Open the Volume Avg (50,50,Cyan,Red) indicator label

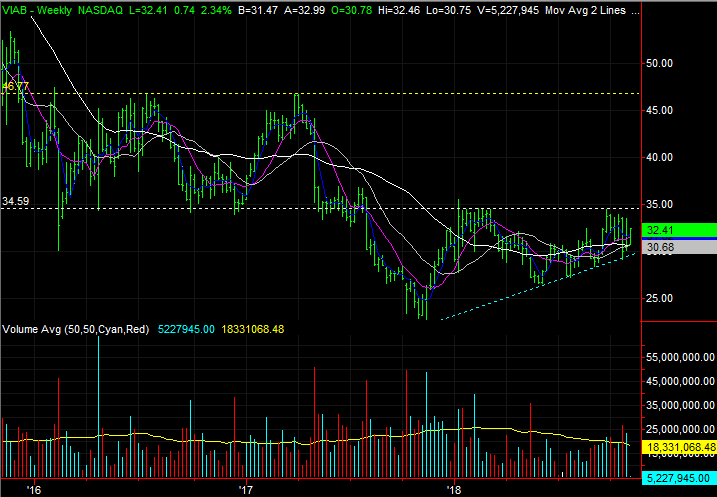(x=76, y=329)
